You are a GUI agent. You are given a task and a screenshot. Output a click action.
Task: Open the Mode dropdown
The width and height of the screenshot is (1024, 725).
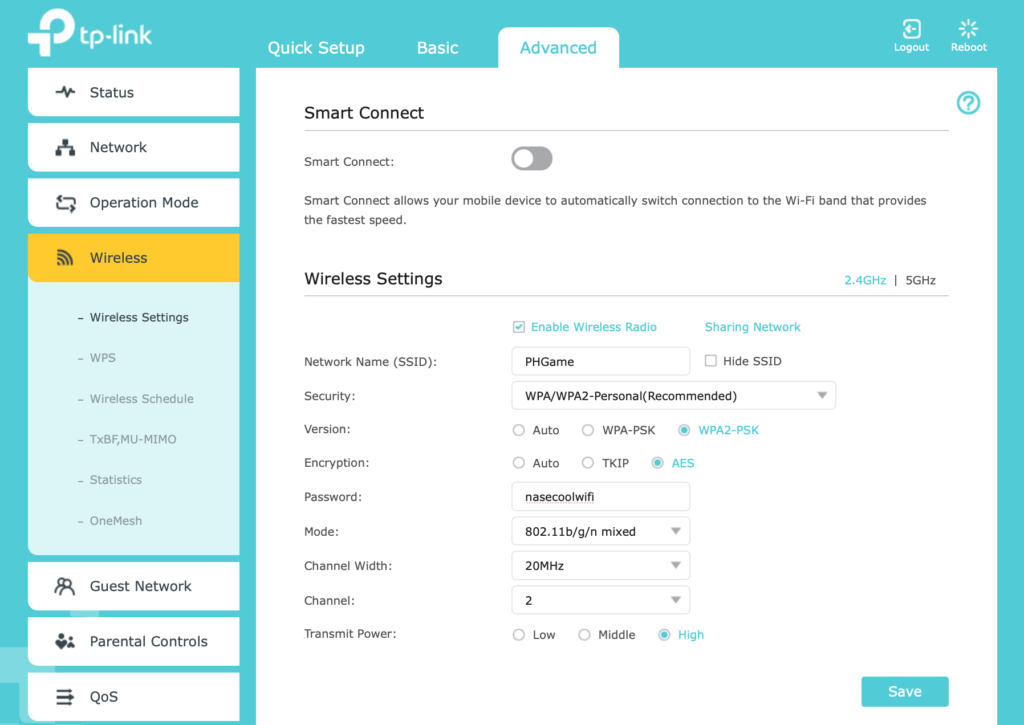tap(600, 531)
